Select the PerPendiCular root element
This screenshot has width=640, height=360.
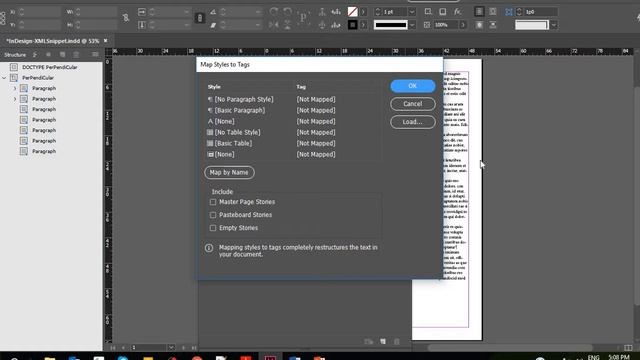[38, 78]
